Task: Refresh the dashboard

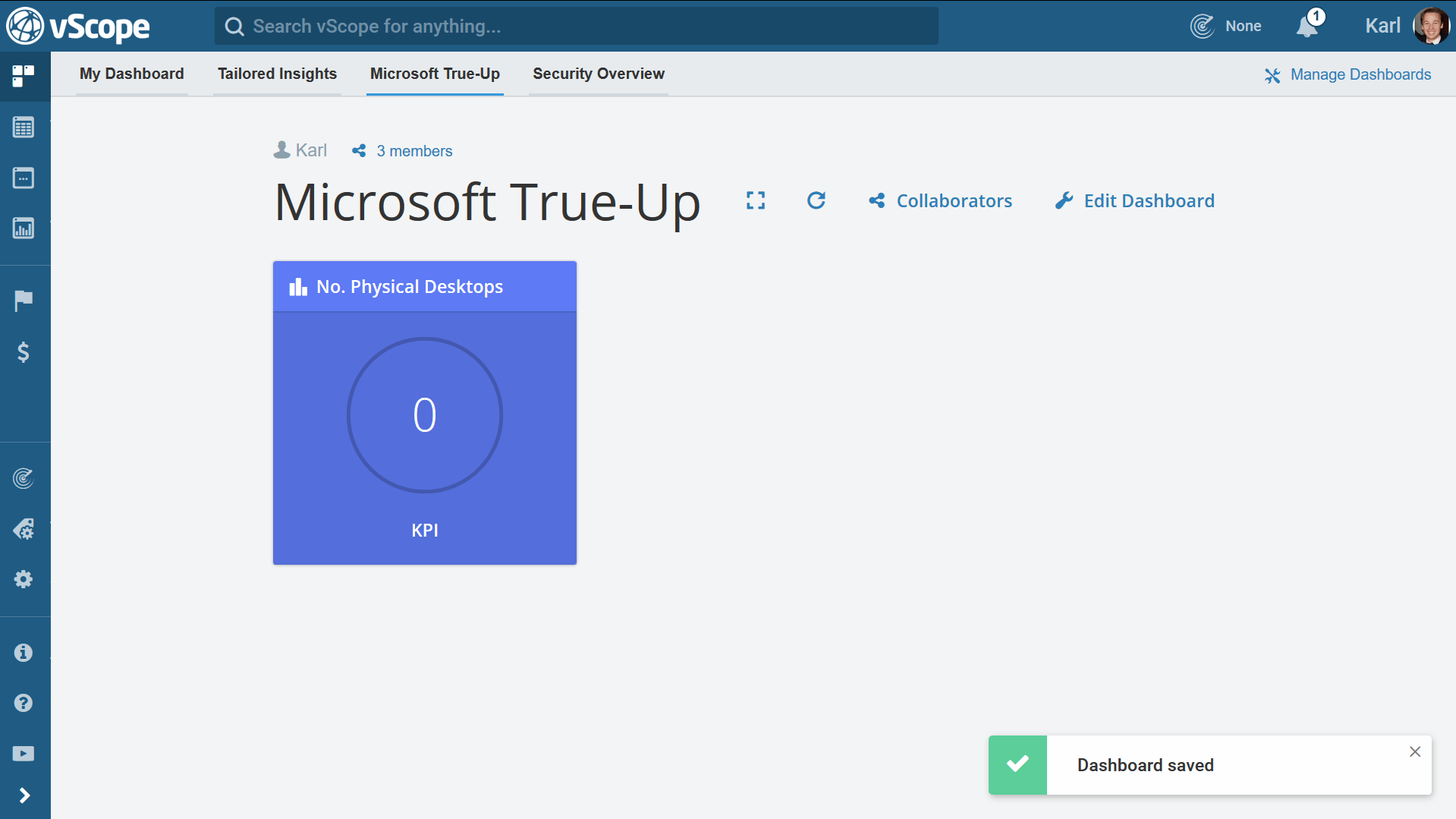Action: coord(816,200)
